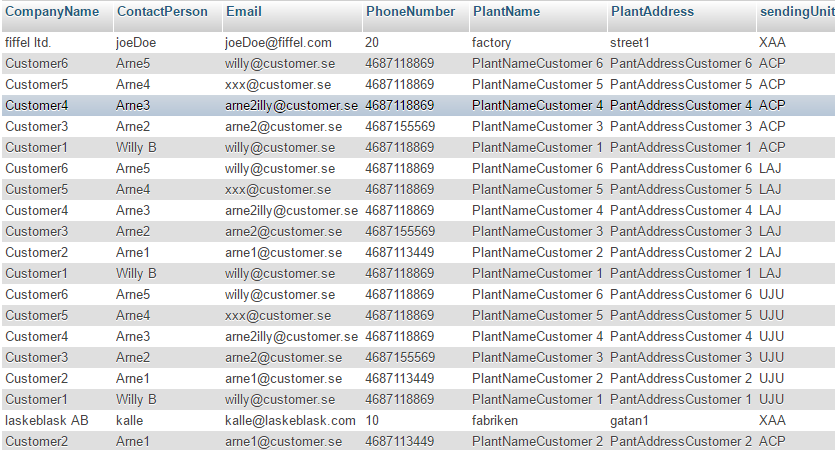Select arne1@customer.se in the UJU row
This screenshot has width=835, height=450.
[283, 379]
